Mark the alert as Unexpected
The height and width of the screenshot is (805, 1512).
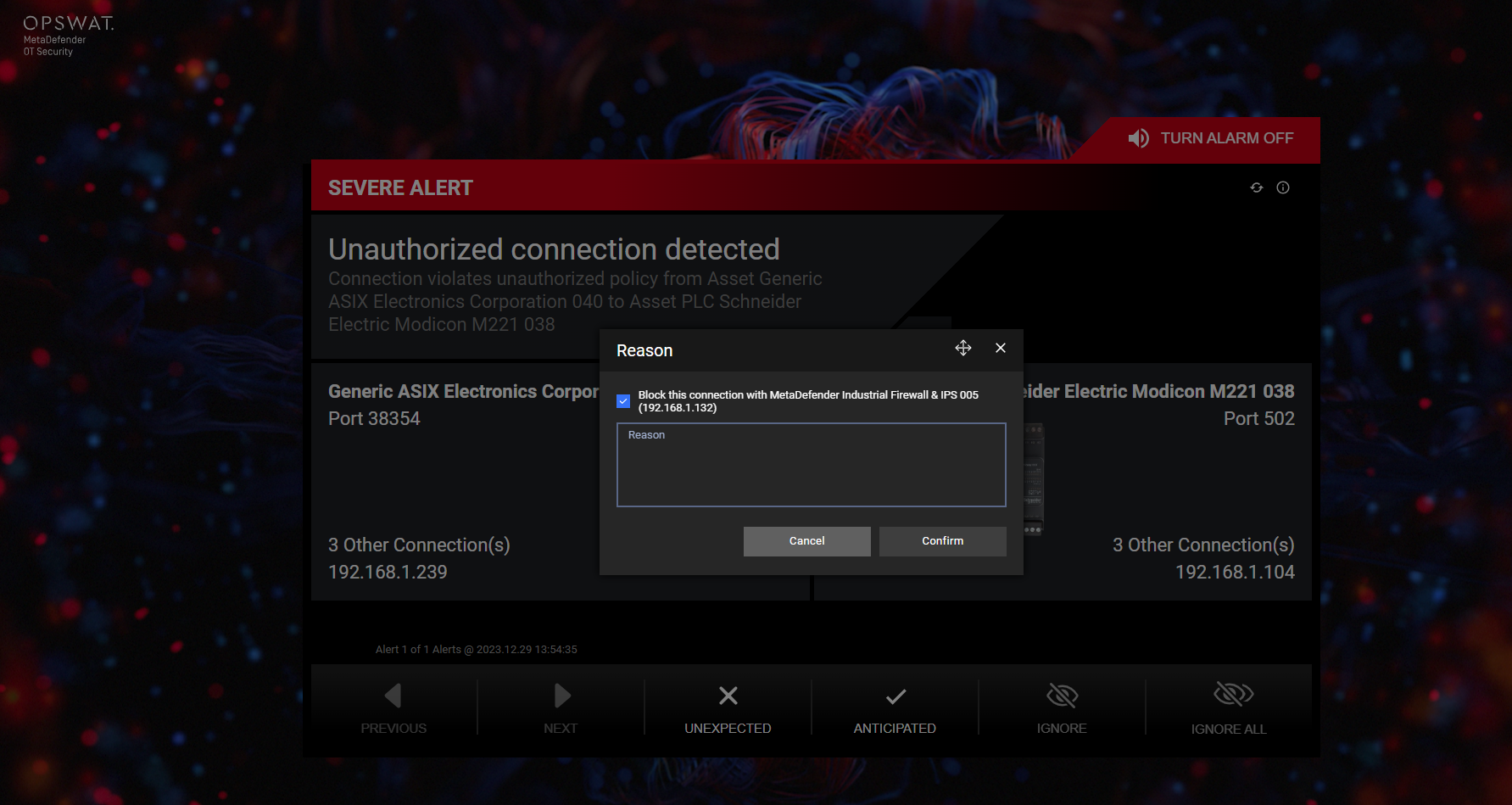tap(728, 708)
